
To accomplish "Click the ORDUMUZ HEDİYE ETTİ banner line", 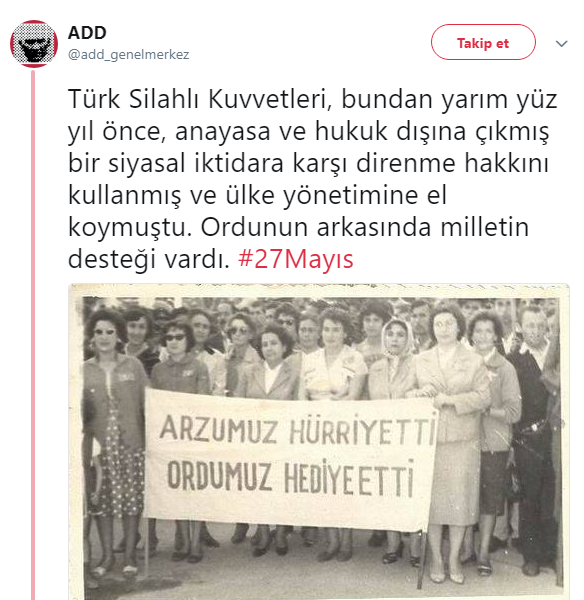I will click(x=291, y=476).
